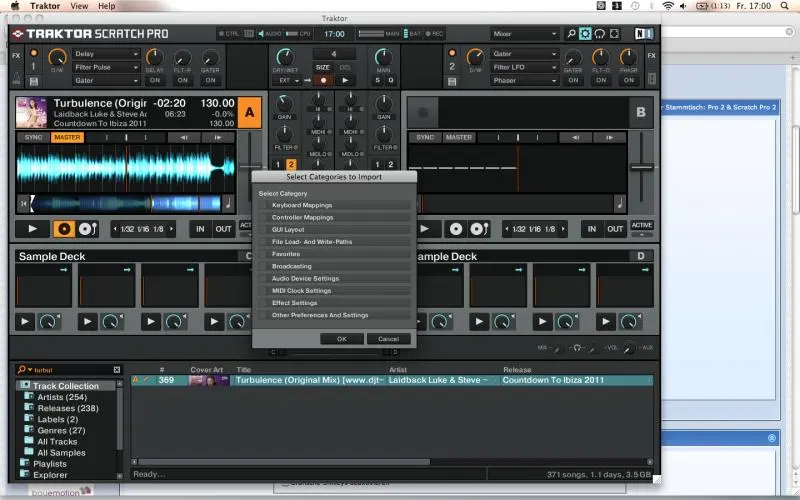Click the Deck A letter badge
This screenshot has width=800, height=500.
tap(250, 111)
